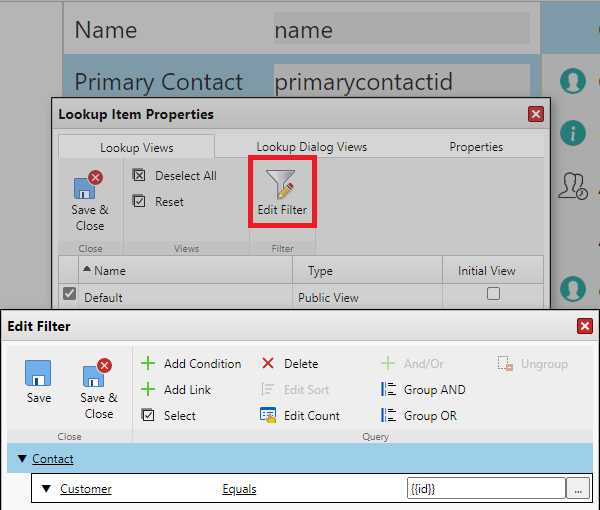Close Lookup Item Properties dialog

pyautogui.click(x=536, y=114)
